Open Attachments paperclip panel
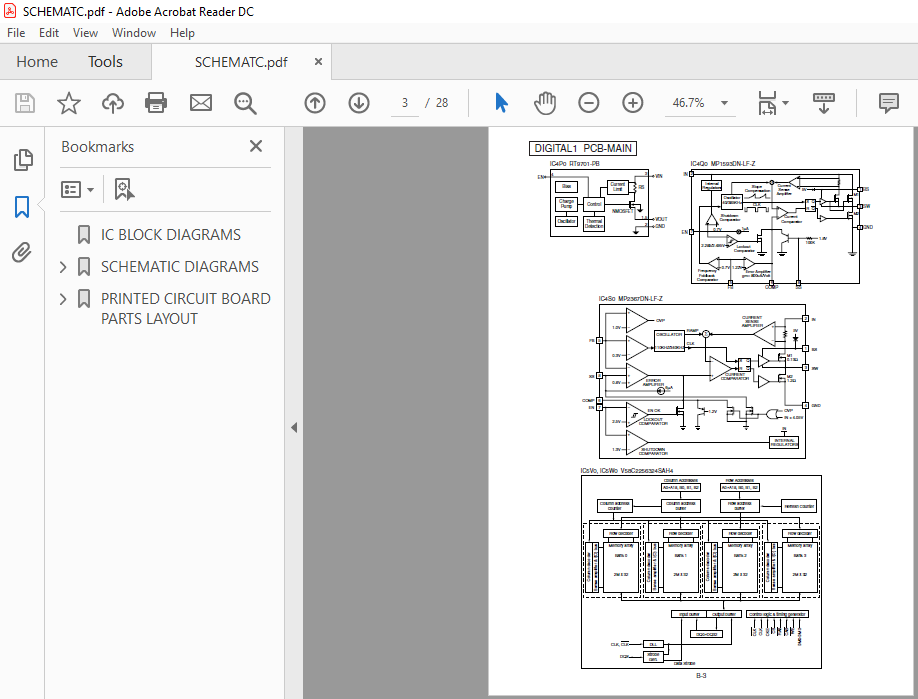Viewport: 918px width, 699px height. pos(22,253)
